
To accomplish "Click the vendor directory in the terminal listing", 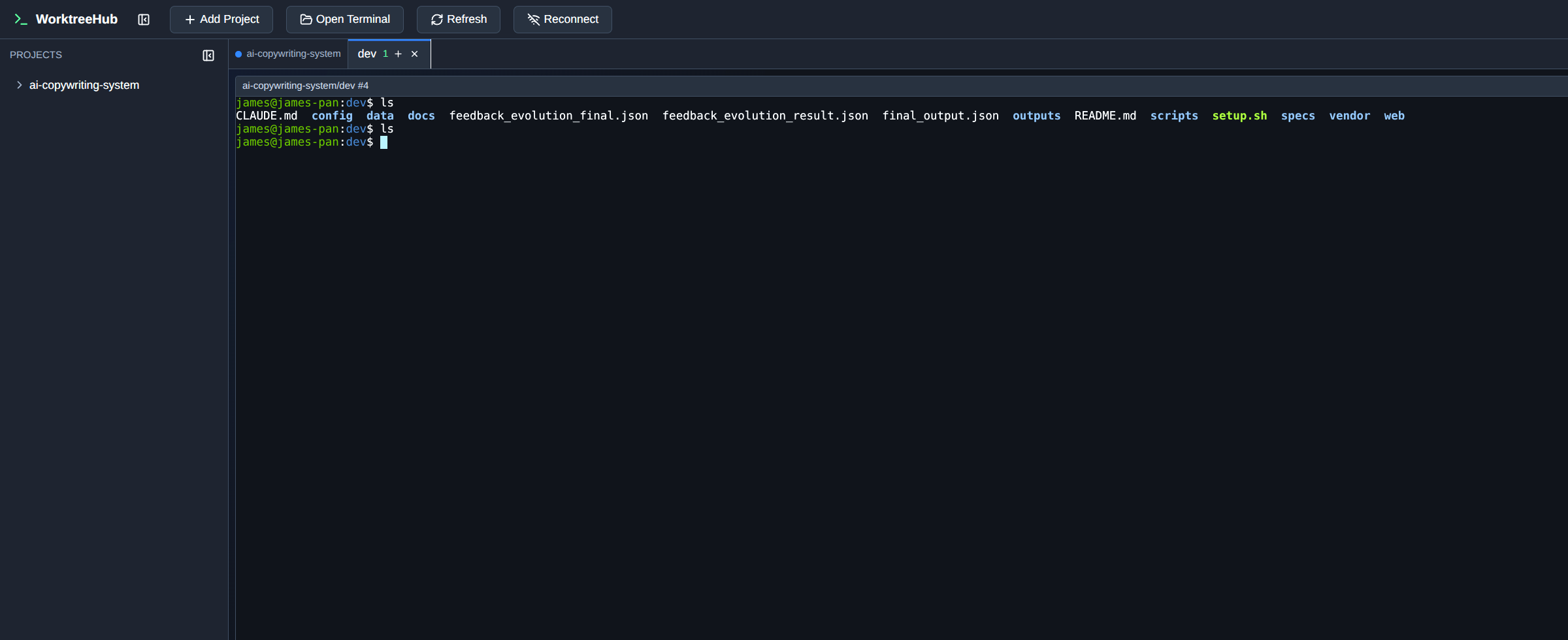I will pos(1350,116).
